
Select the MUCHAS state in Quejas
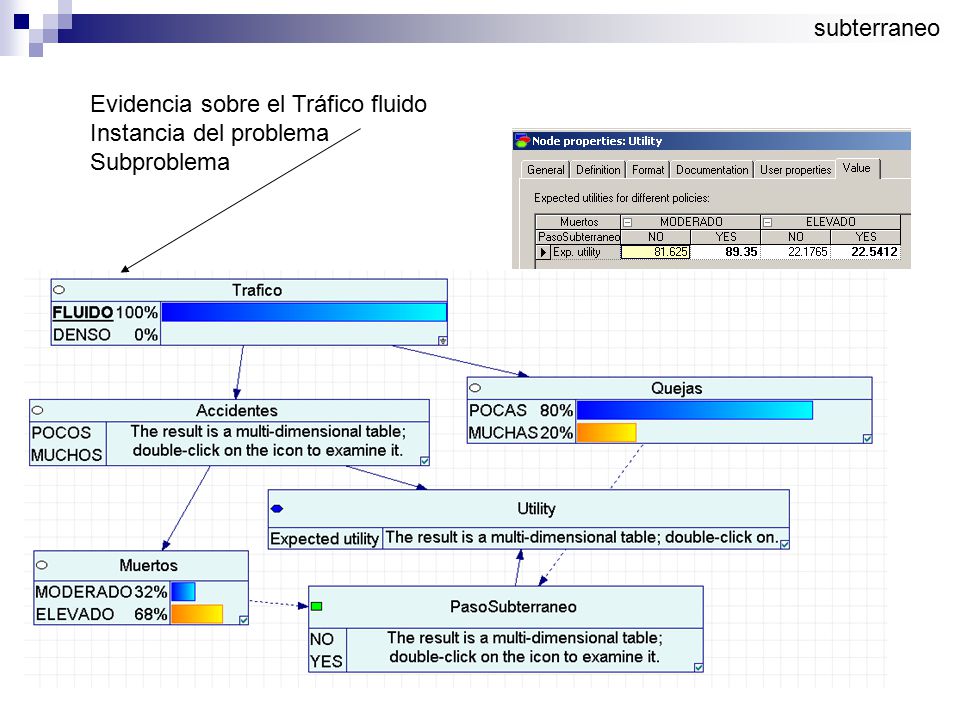click(x=503, y=433)
